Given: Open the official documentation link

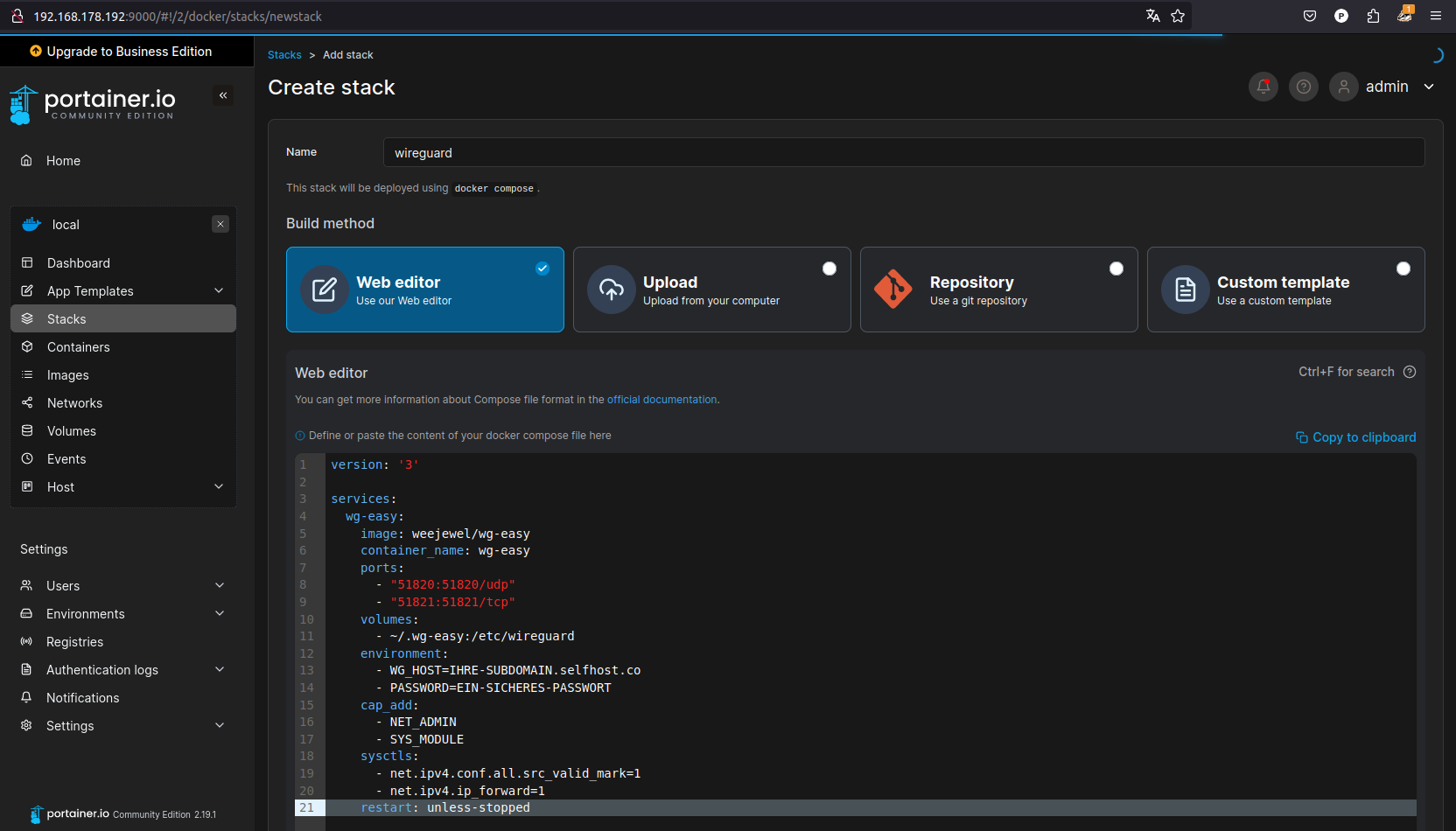Looking at the screenshot, I should point(661,400).
